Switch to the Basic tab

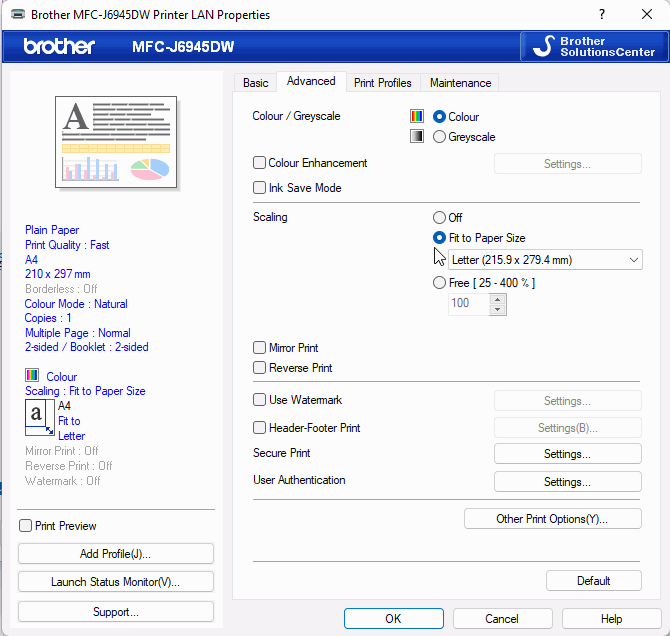256,82
